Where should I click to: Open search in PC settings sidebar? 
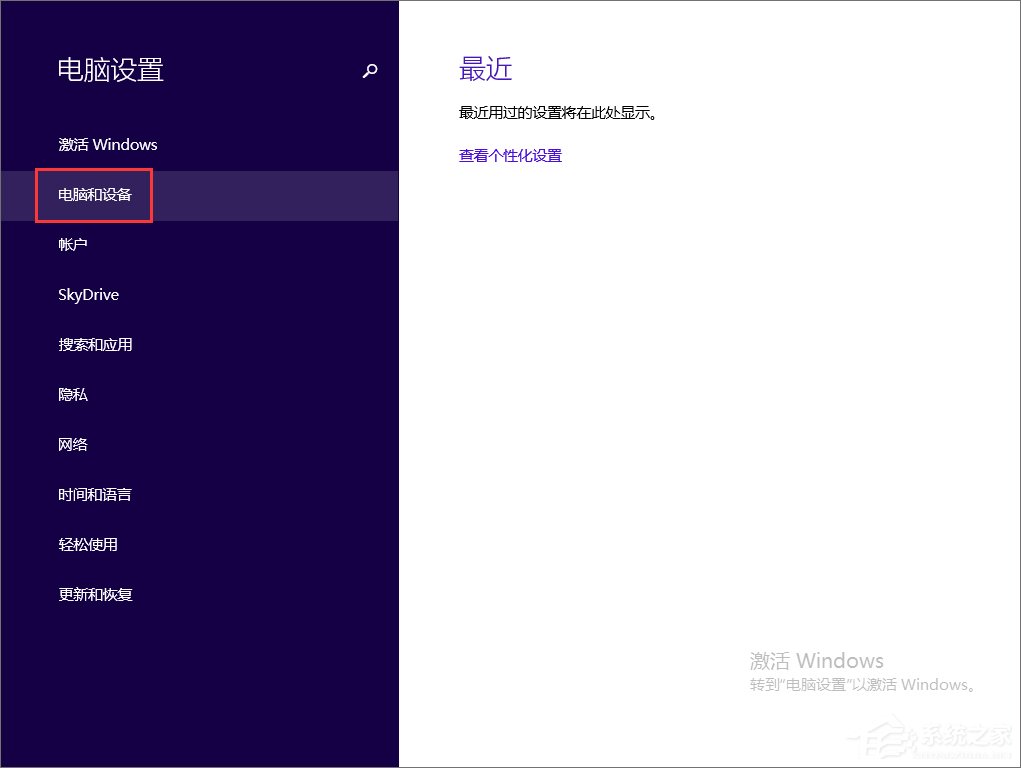[370, 71]
